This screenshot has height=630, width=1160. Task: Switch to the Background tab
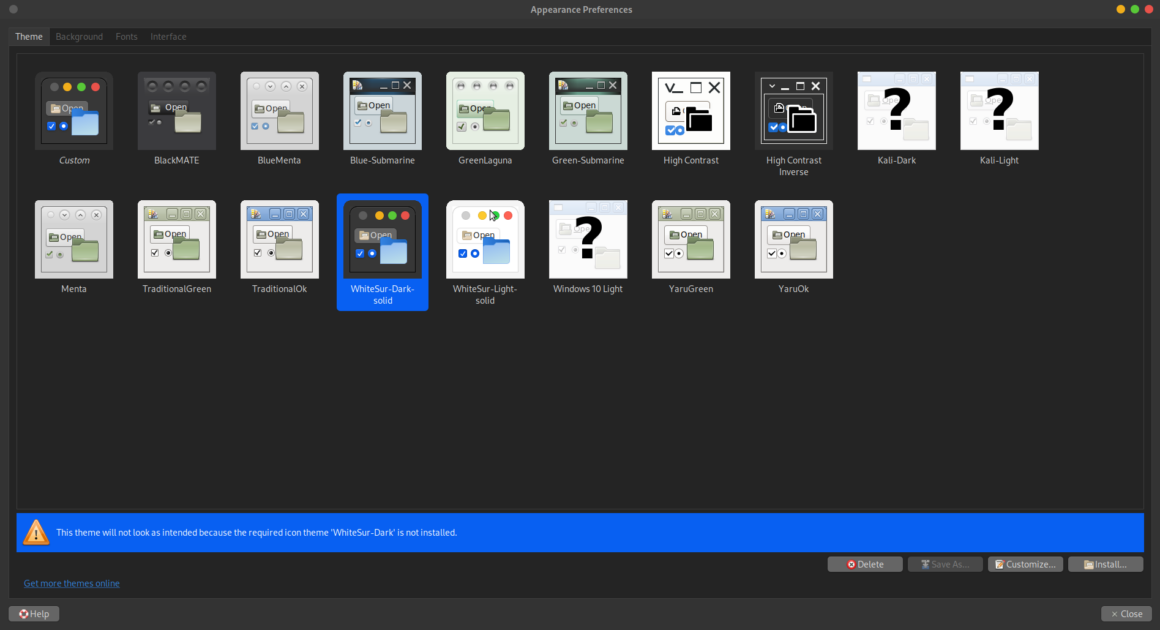click(79, 36)
